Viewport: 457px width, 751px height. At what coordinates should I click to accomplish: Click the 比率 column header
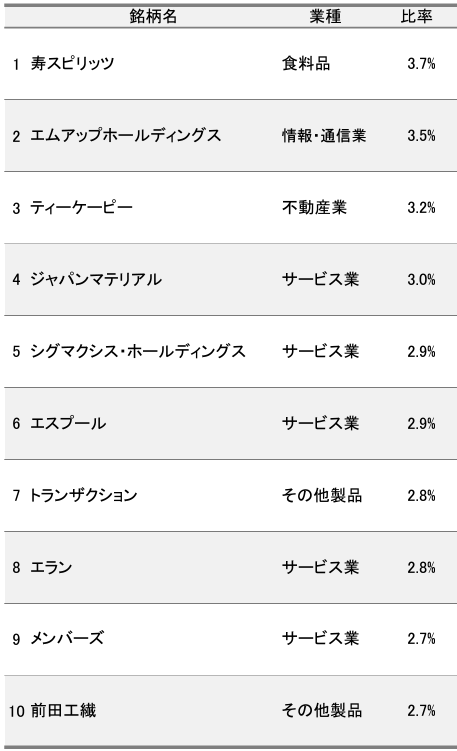pyautogui.click(x=417, y=16)
